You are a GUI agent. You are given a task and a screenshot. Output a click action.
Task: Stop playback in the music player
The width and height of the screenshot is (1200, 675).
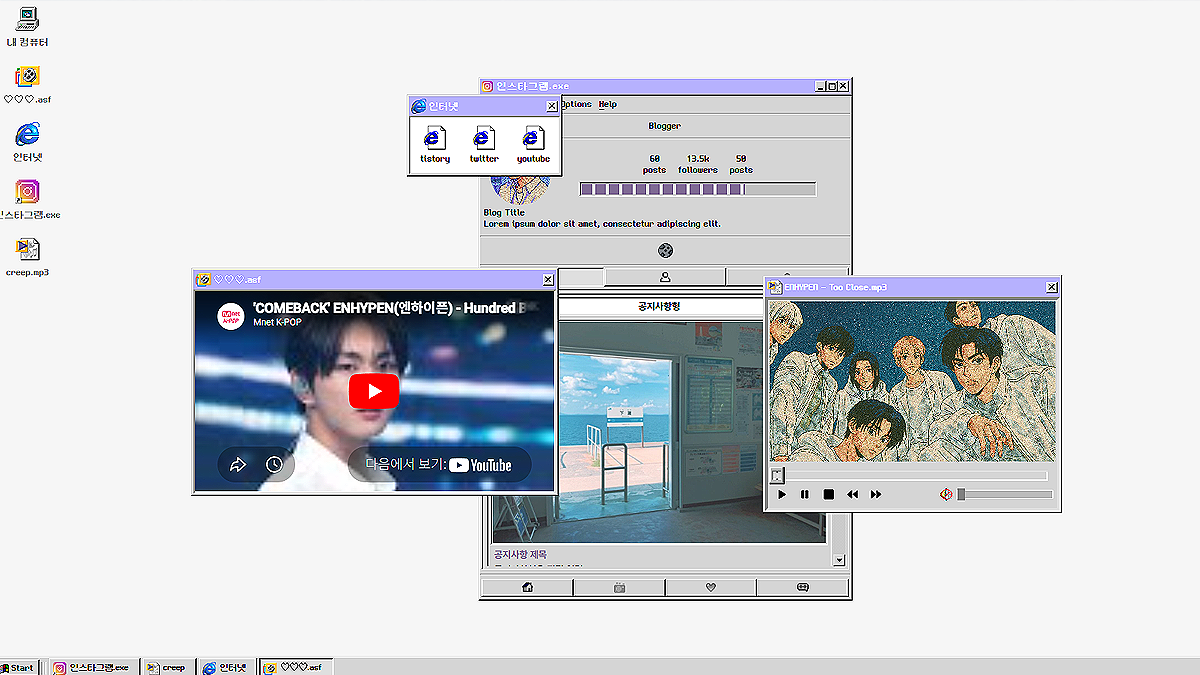click(x=828, y=494)
